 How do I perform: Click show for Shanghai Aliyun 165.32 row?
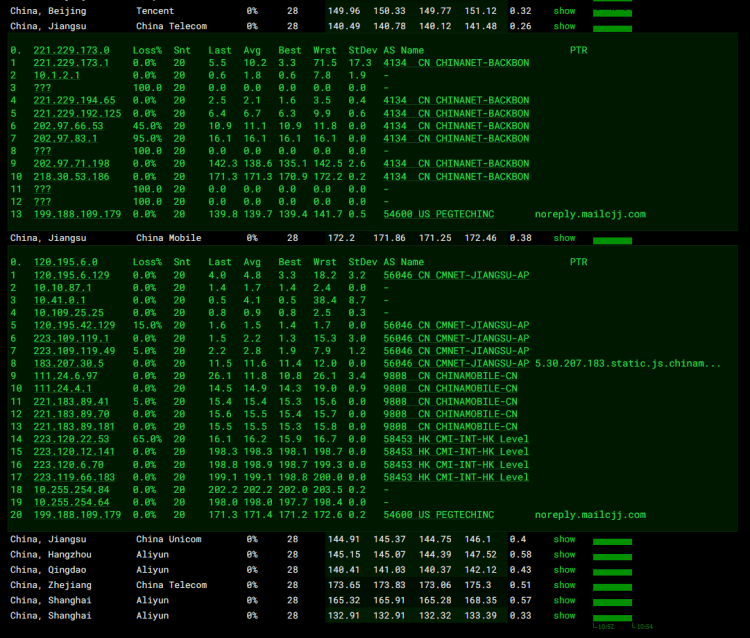(565, 601)
